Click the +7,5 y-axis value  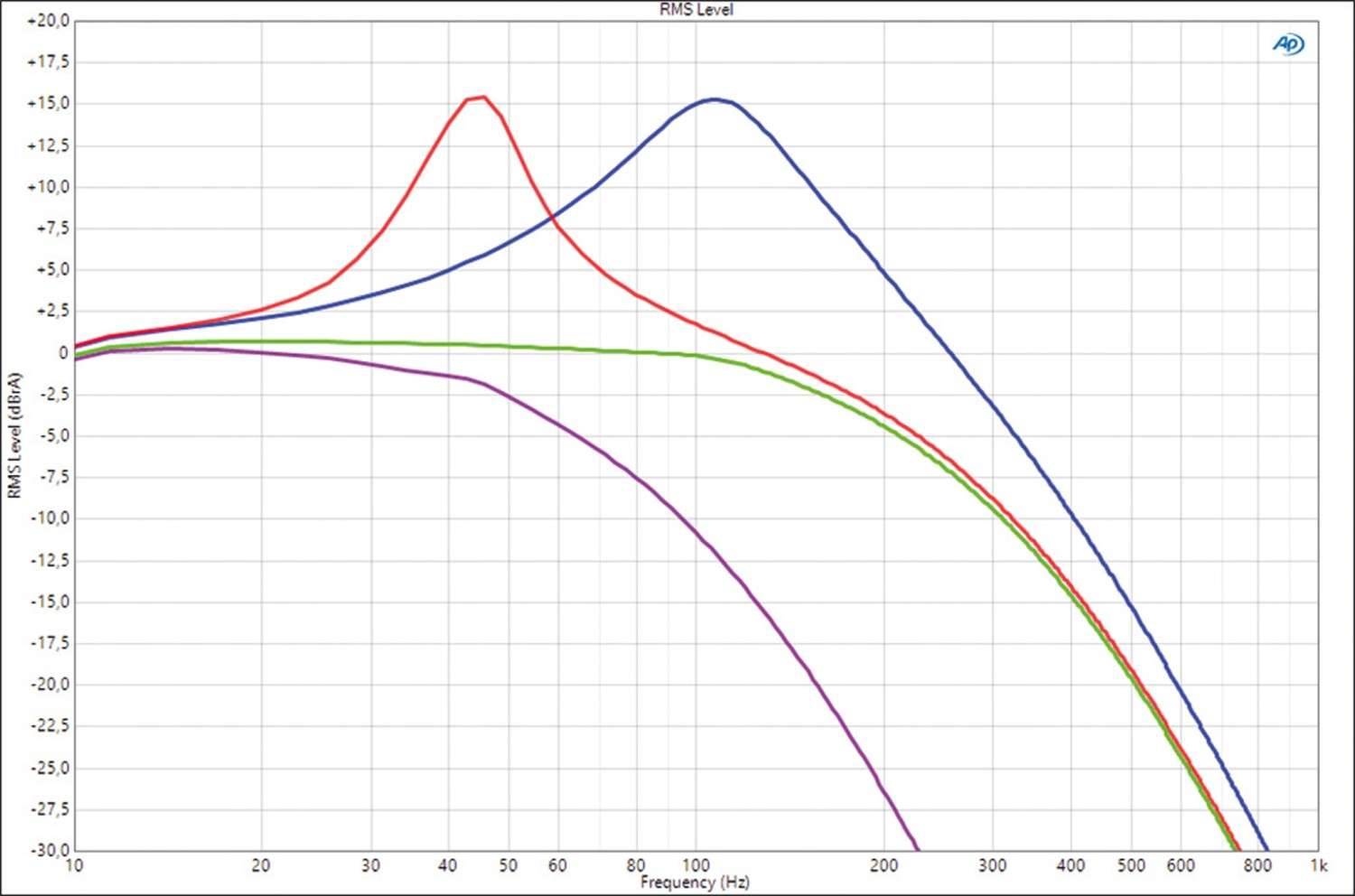point(51,229)
